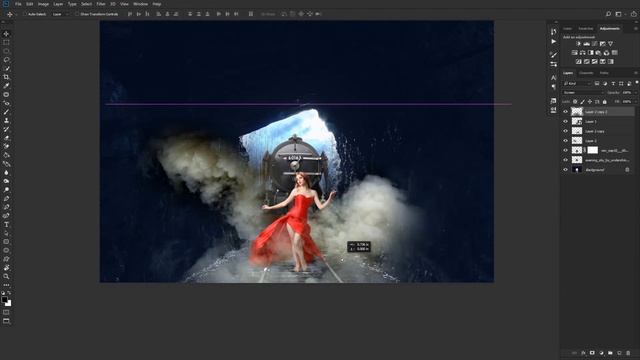640x360 pixels.
Task: Hide the sev_train02 layer
Action: (565, 150)
